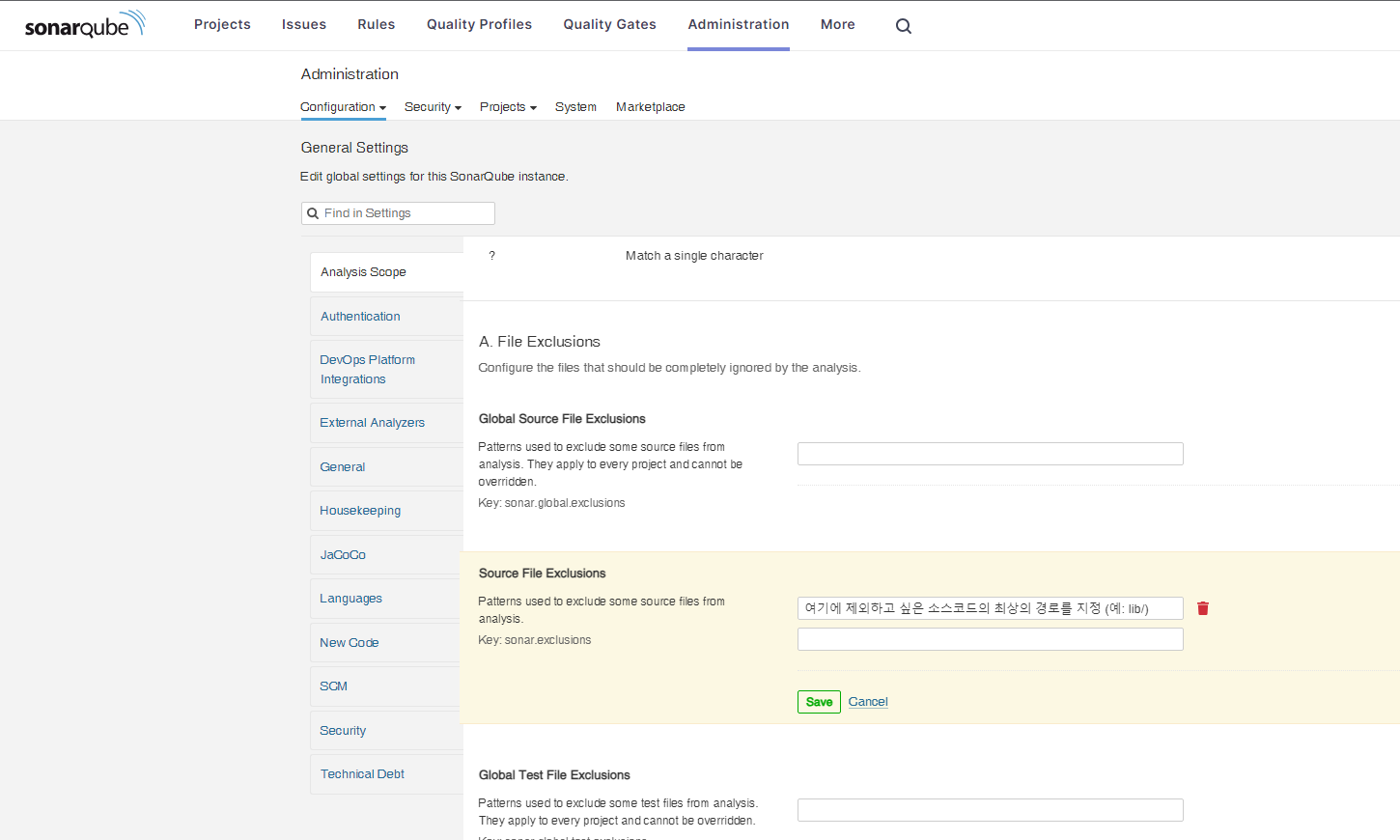Open the search magnifier icon in top bar
The height and width of the screenshot is (840, 1400).
coord(904,26)
